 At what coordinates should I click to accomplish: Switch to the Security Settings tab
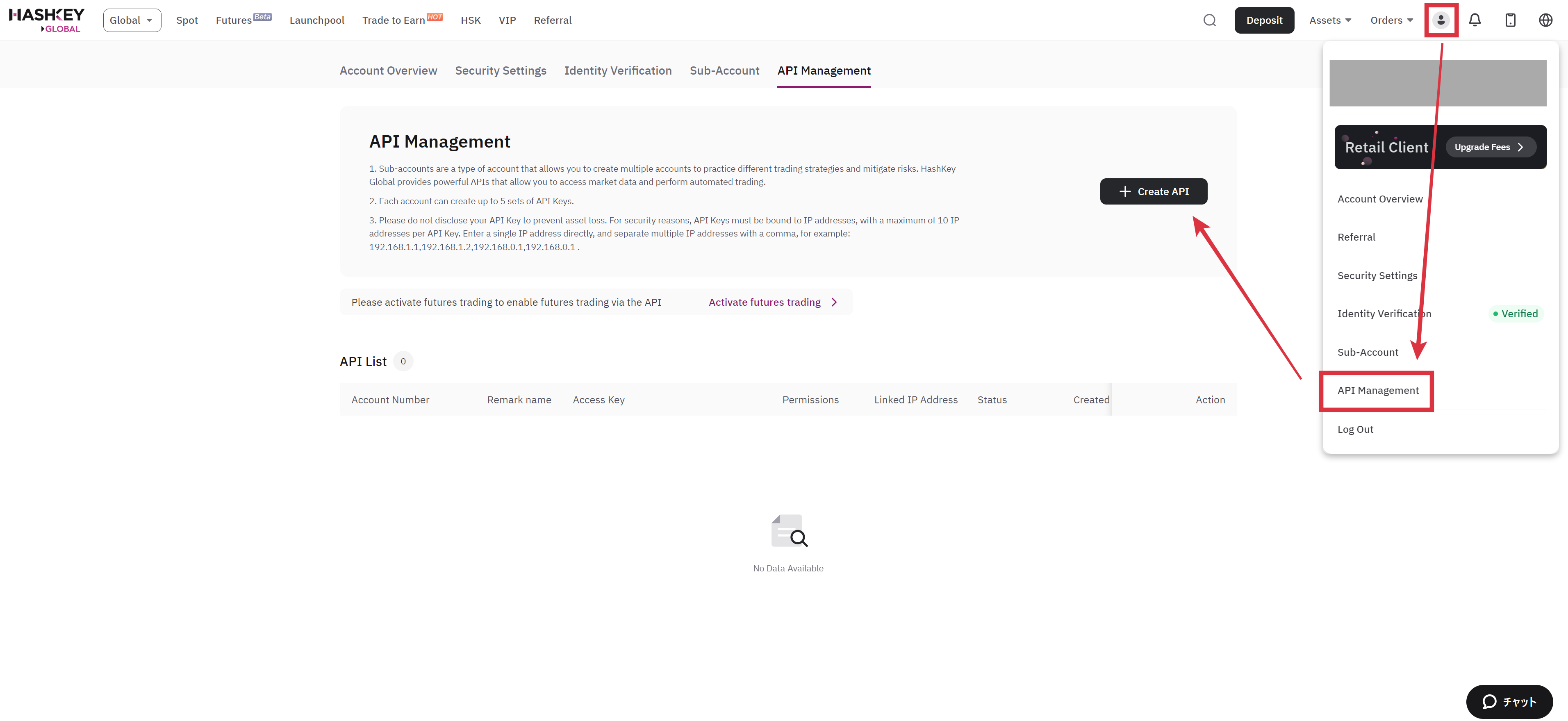pos(501,71)
